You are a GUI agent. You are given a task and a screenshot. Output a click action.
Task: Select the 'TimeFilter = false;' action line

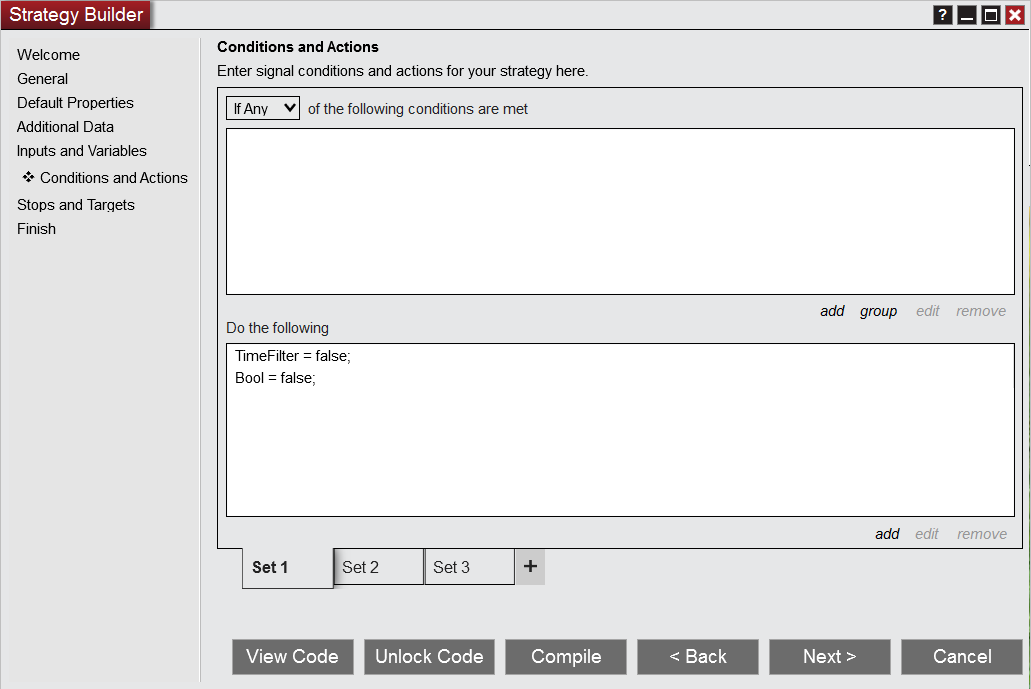[293, 356]
